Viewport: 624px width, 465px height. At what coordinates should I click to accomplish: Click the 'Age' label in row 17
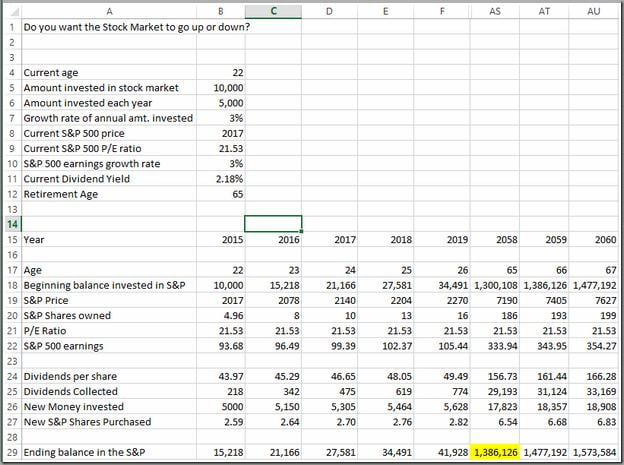32,270
